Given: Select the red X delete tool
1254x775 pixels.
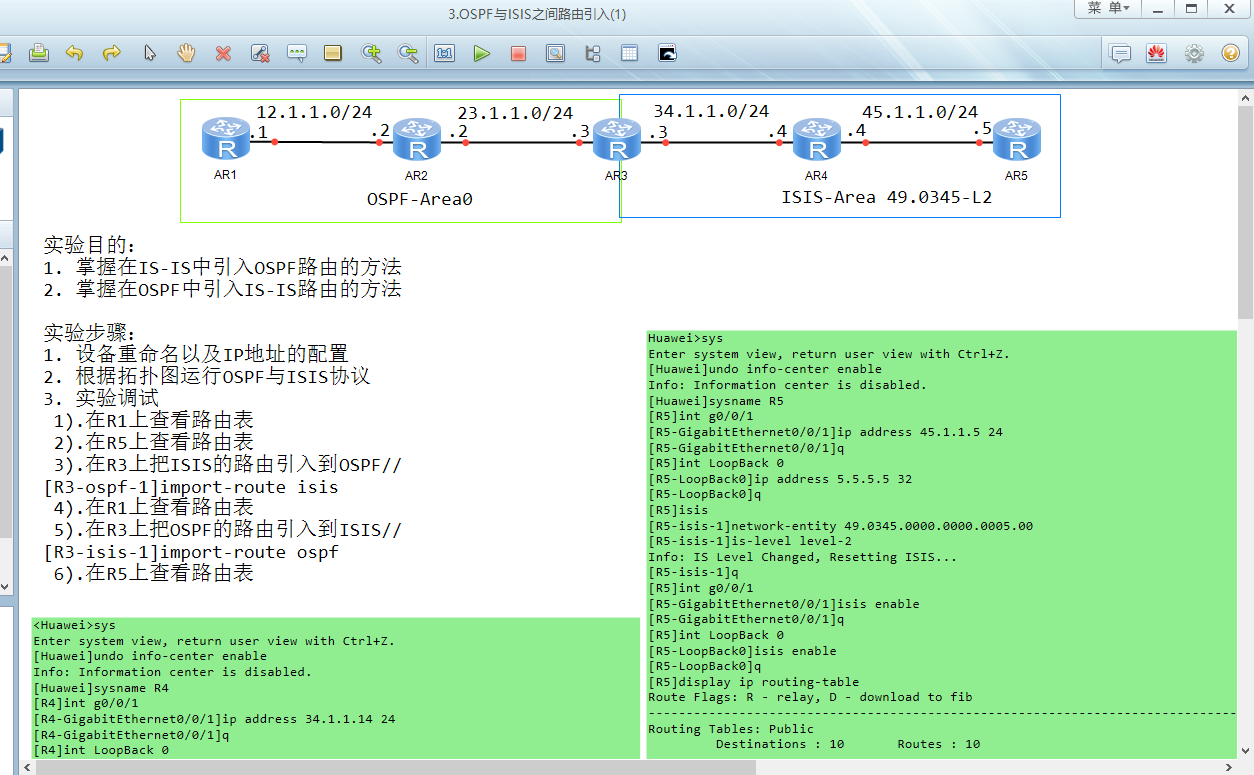Looking at the screenshot, I should (223, 54).
